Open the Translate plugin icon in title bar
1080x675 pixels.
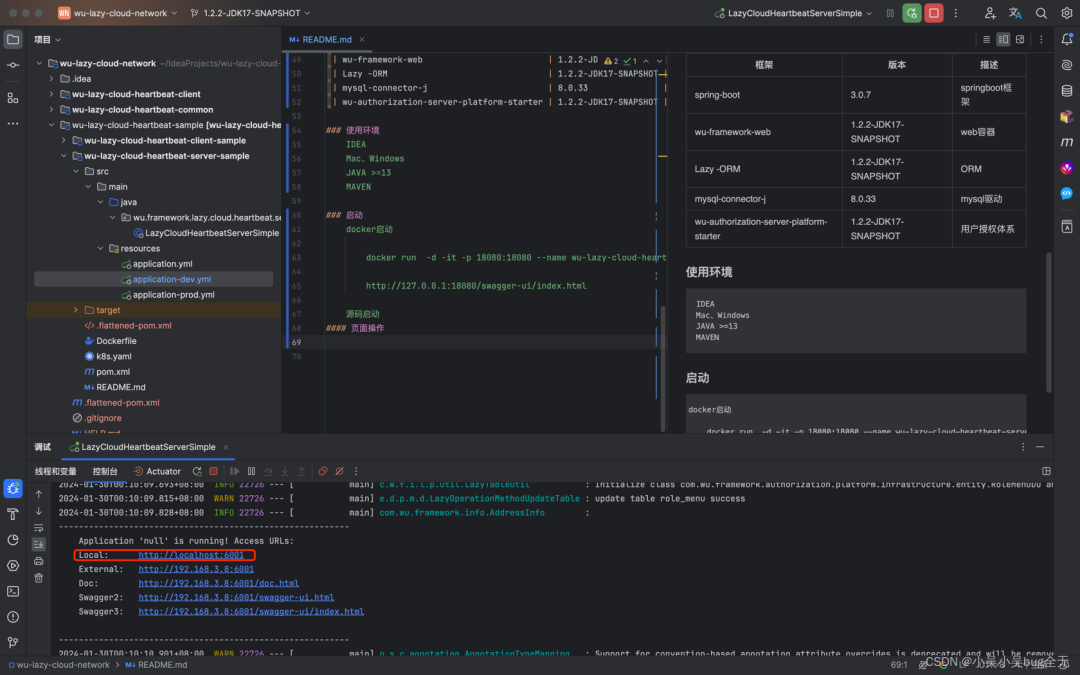point(1015,13)
